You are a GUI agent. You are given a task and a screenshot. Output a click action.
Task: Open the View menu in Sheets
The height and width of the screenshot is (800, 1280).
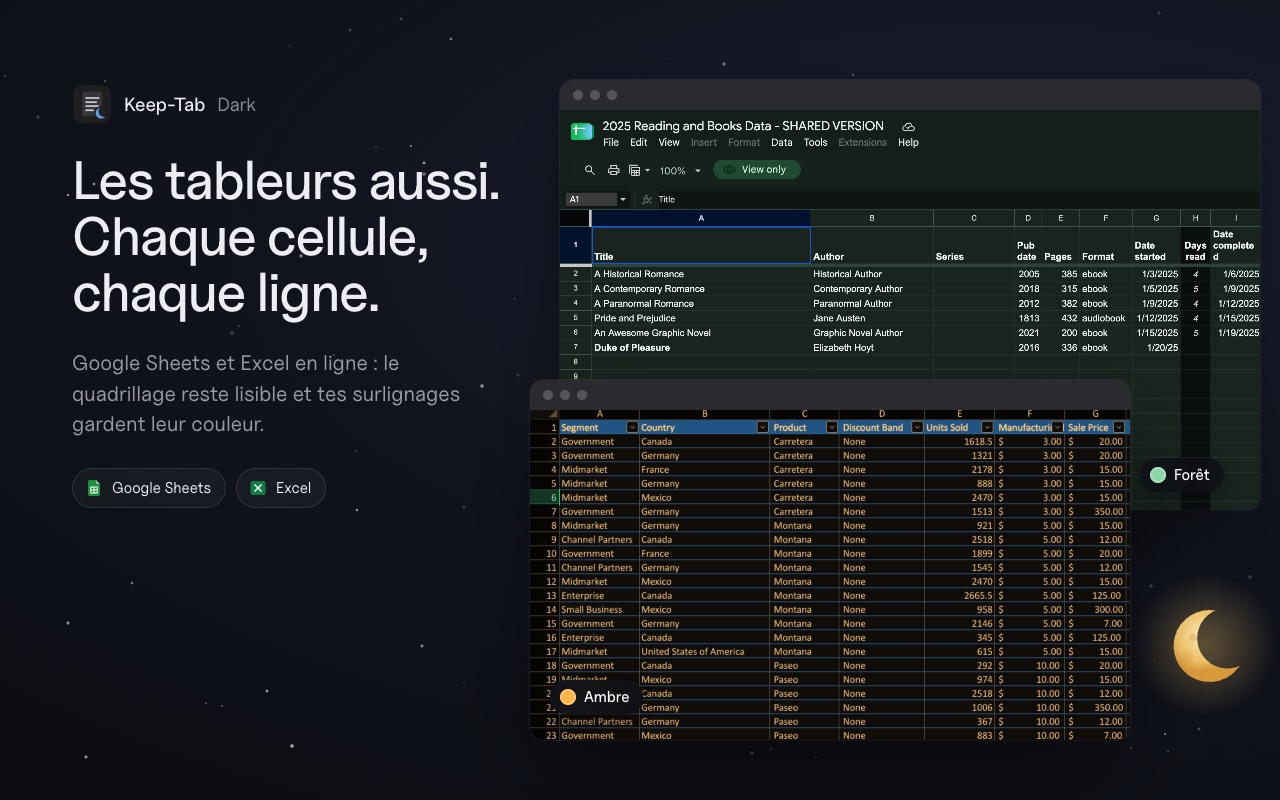point(669,142)
